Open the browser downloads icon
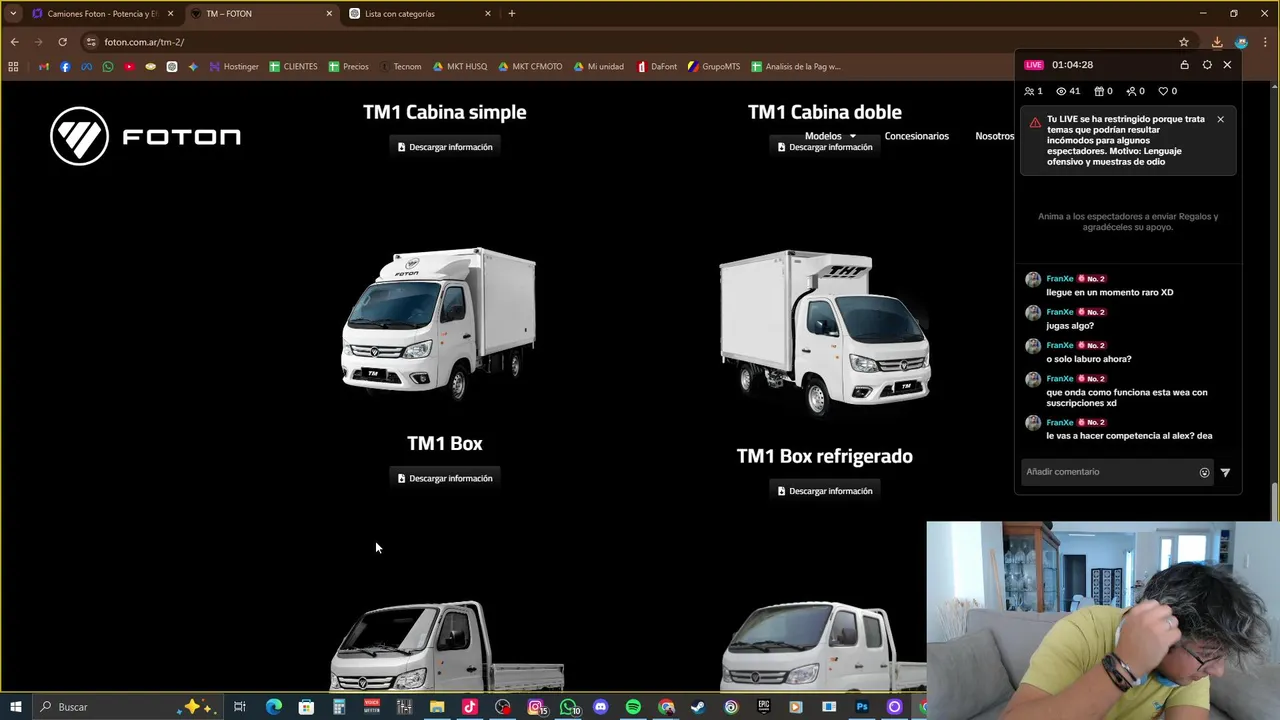1280x720 pixels. [1217, 42]
